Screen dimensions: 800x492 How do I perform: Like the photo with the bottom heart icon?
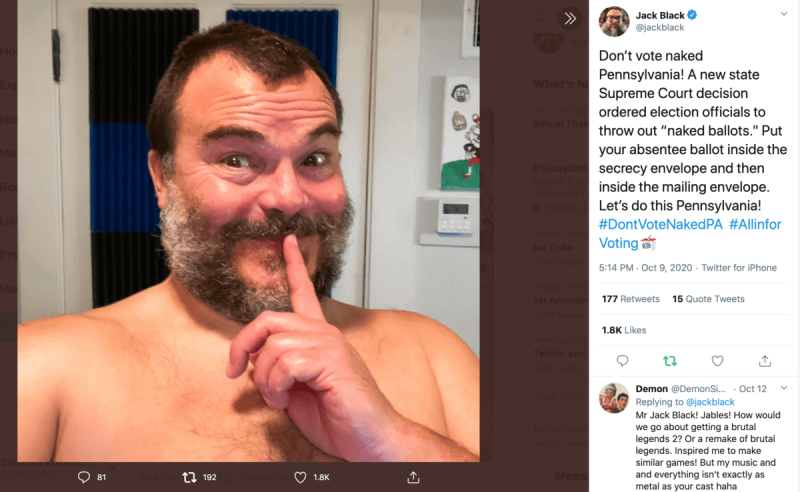tap(299, 478)
